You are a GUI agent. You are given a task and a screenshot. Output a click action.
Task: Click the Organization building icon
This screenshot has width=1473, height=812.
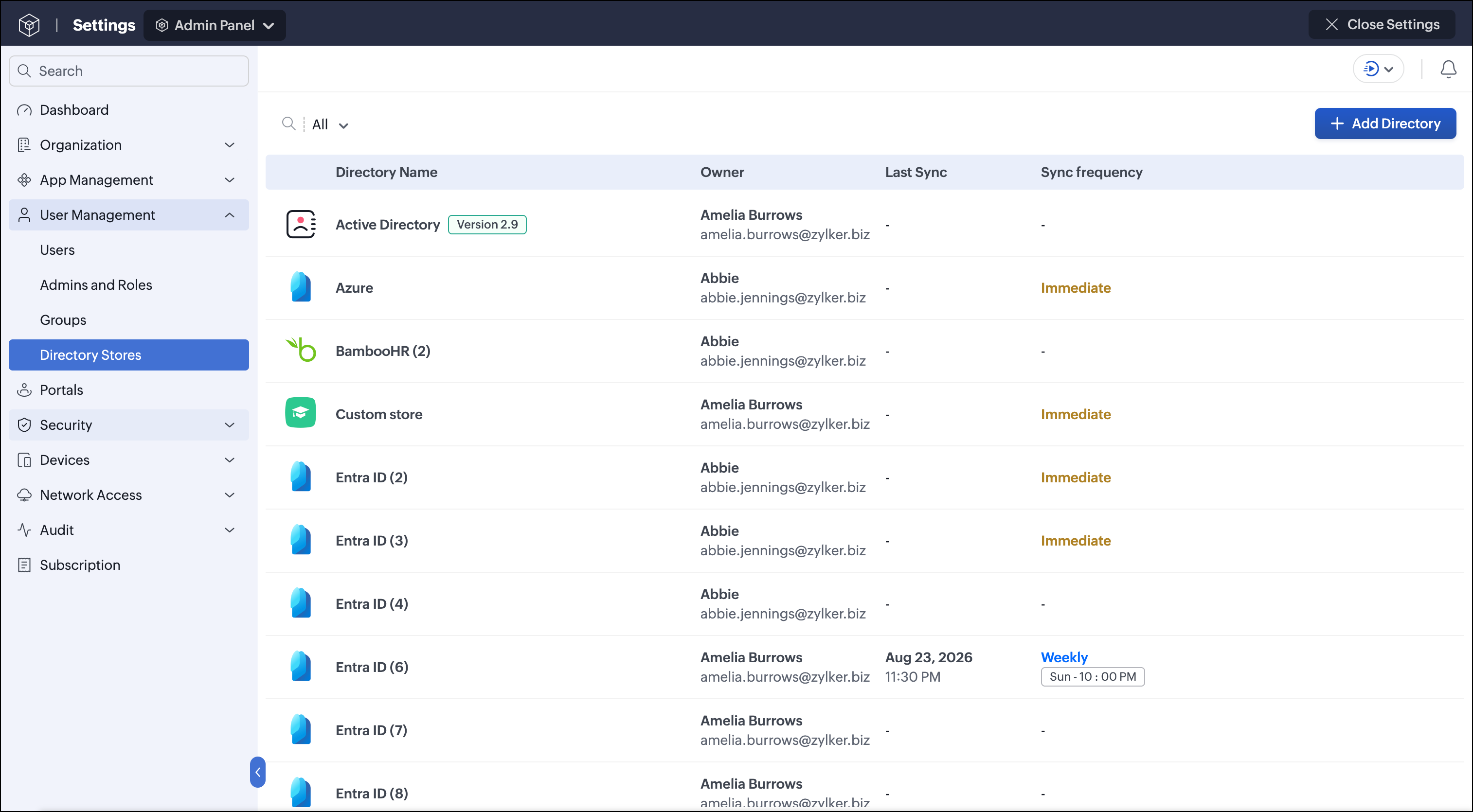pos(24,144)
